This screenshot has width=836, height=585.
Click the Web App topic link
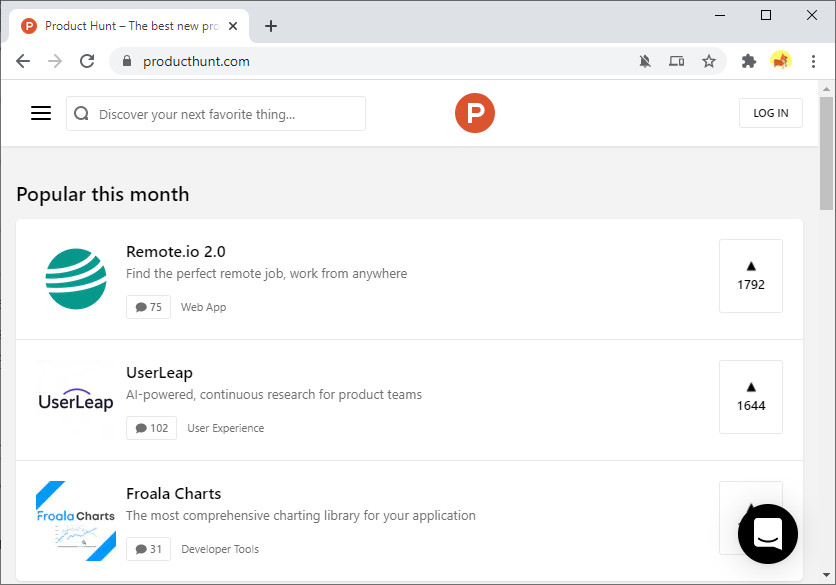pyautogui.click(x=203, y=307)
